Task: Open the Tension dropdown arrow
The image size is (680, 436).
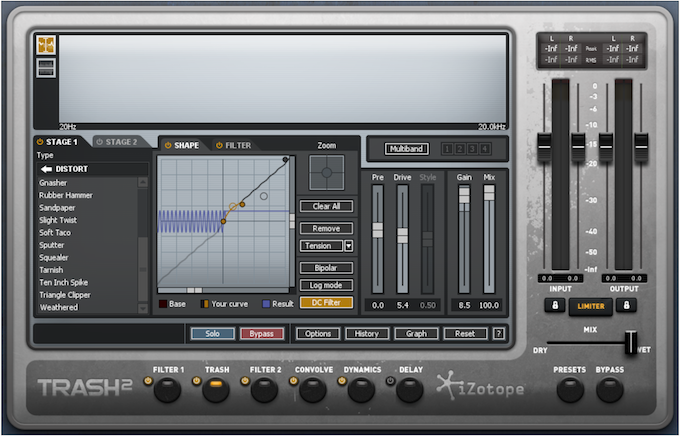Action: [349, 246]
